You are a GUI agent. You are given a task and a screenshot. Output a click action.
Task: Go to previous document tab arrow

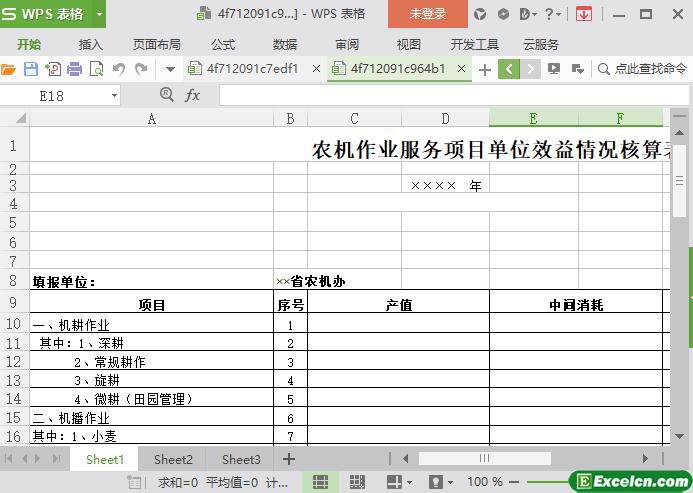pyautogui.click(x=509, y=69)
